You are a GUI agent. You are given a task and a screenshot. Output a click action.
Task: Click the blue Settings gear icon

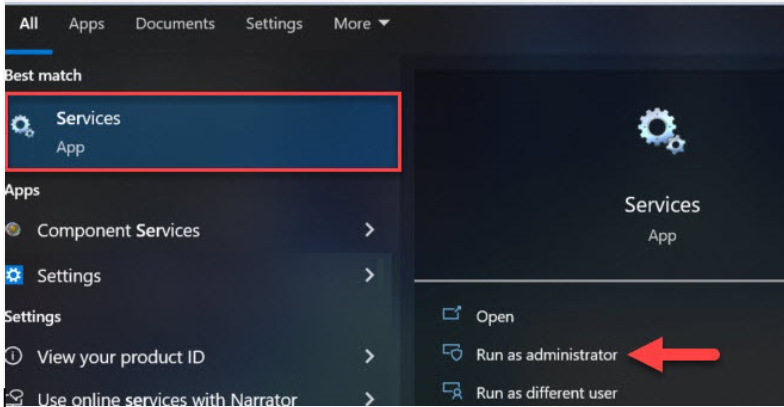tap(14, 275)
